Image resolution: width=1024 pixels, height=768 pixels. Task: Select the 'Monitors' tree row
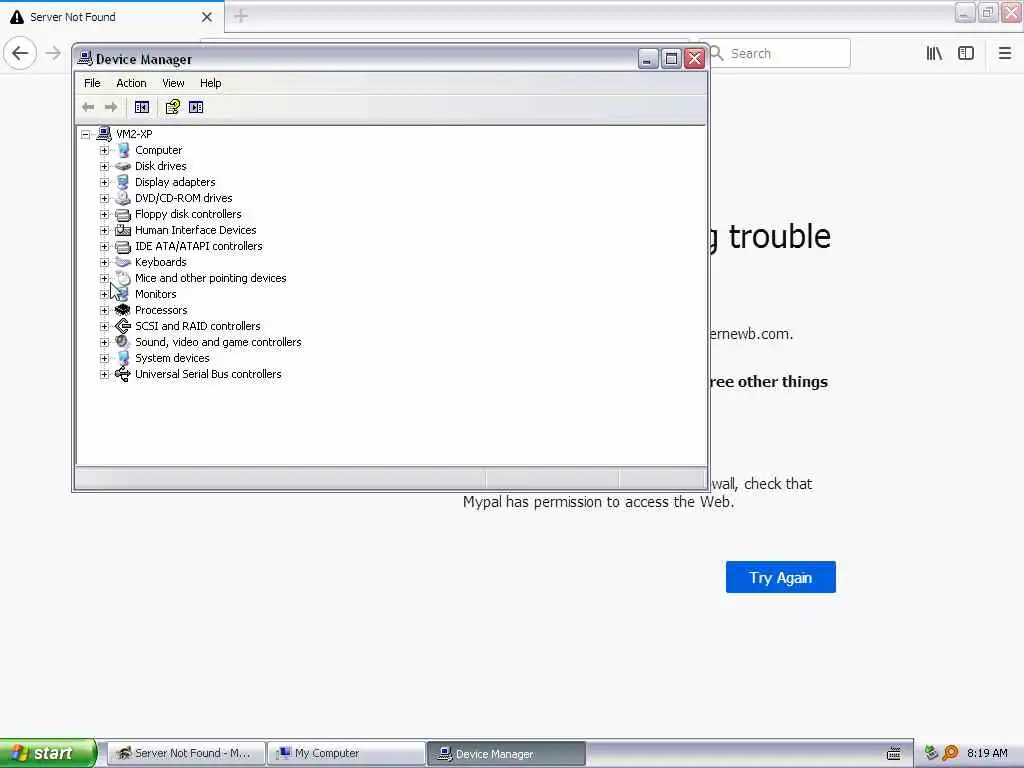coord(155,295)
